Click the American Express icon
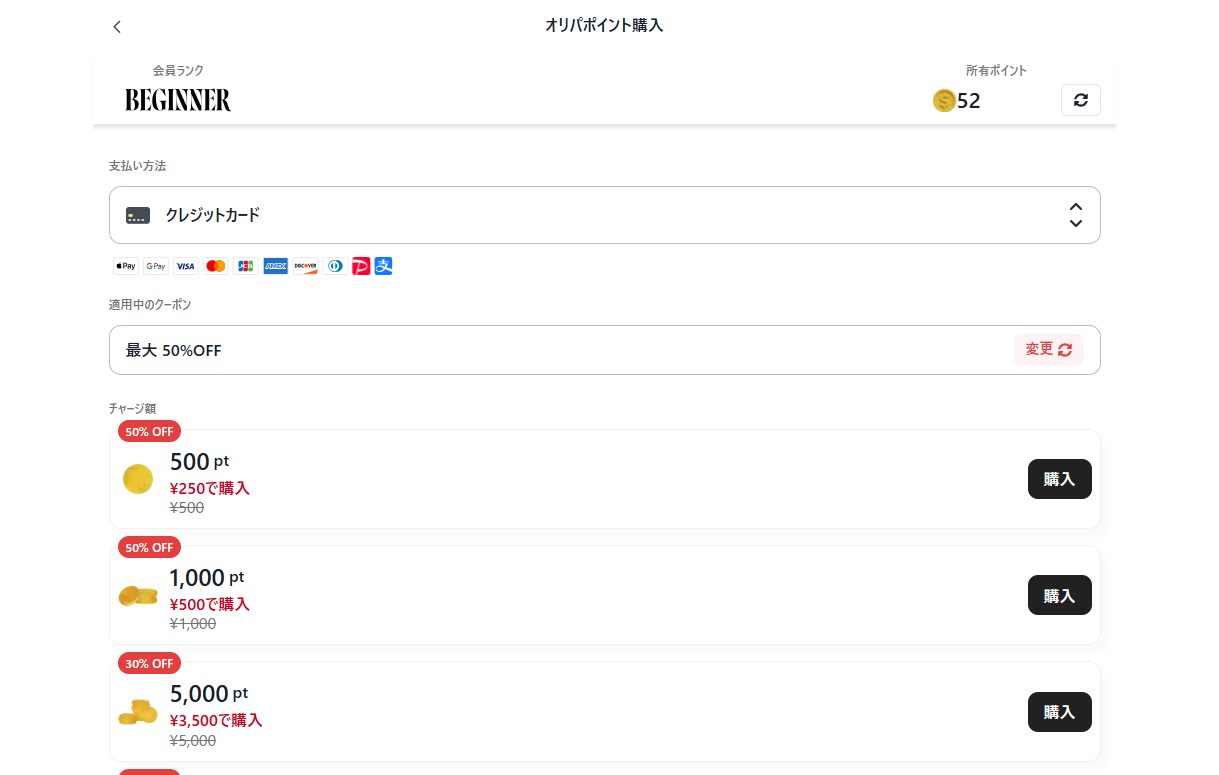 point(275,266)
